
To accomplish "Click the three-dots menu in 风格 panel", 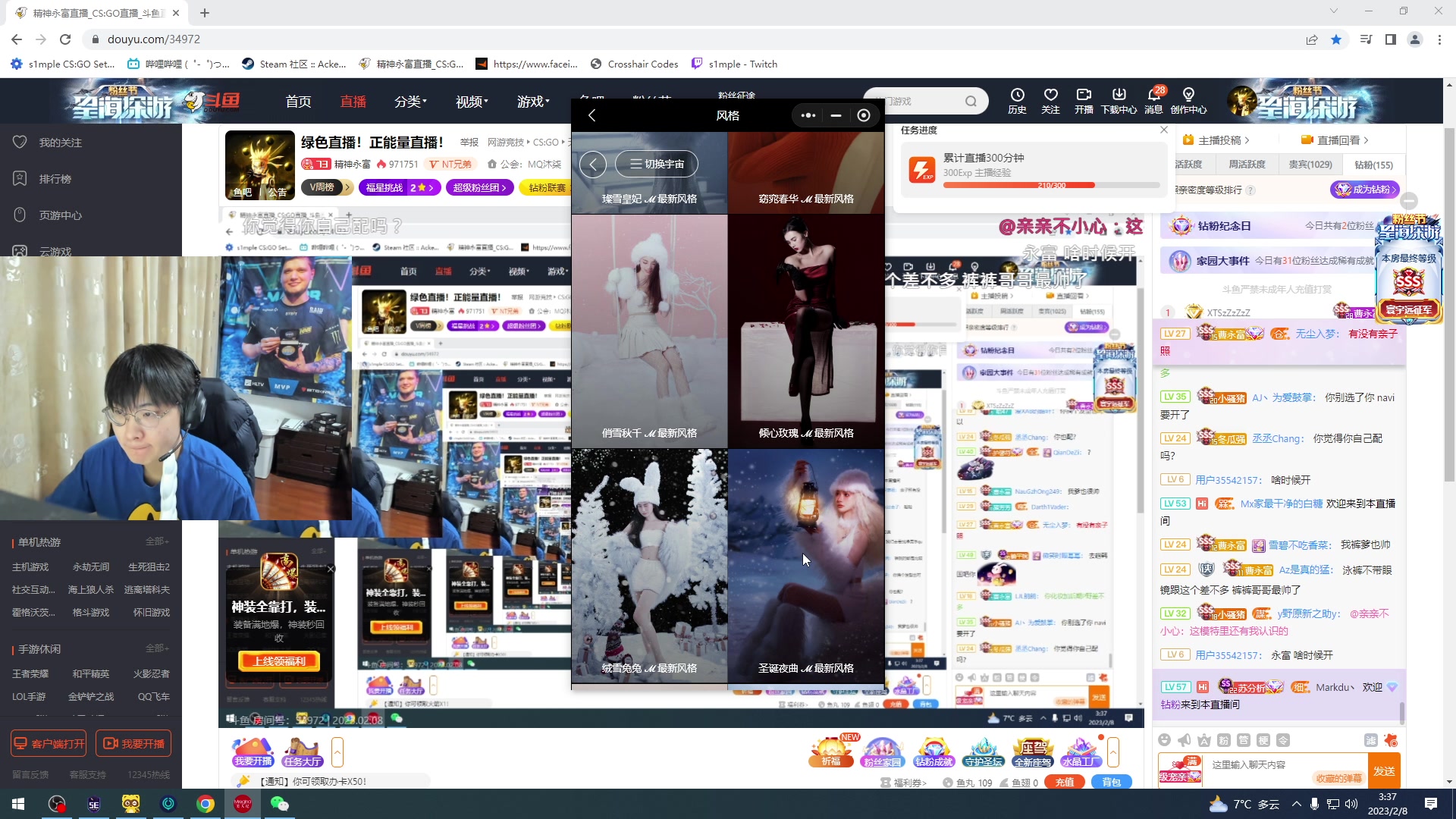I will click(x=808, y=115).
